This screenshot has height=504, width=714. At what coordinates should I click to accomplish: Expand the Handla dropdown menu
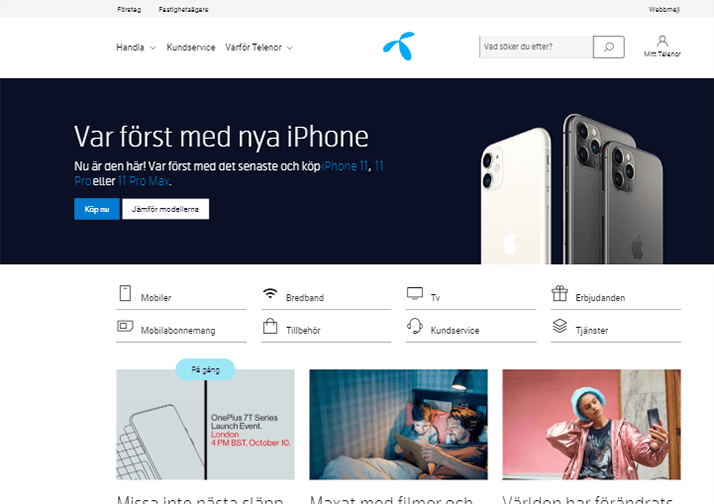136,47
